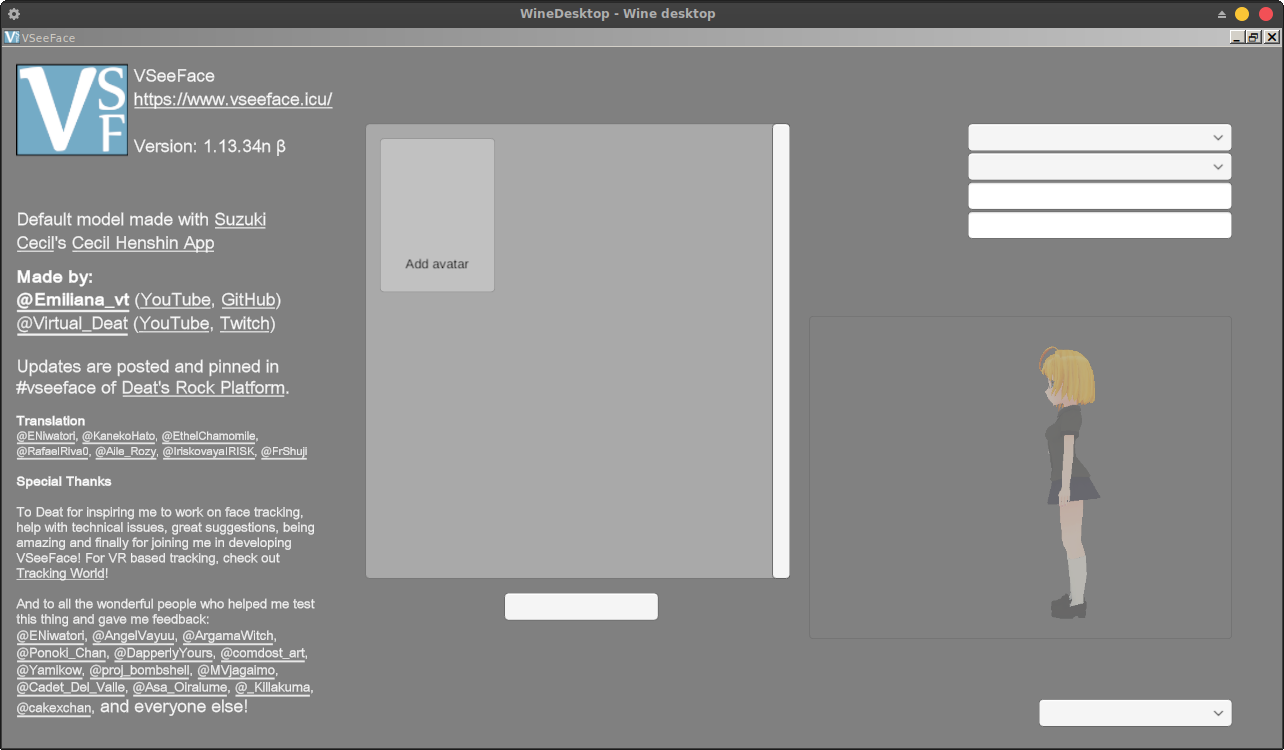Open @Virtual_Deat's Twitch link
The height and width of the screenshot is (750, 1284).
coord(245,323)
